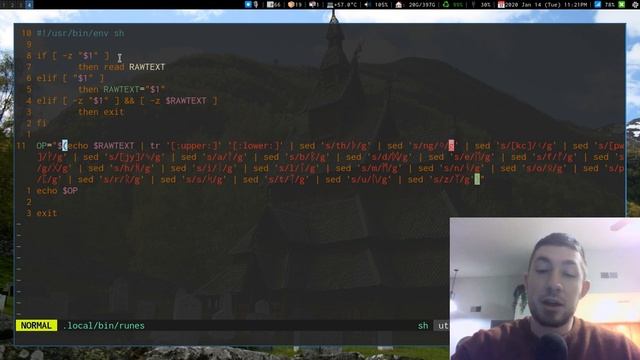The image size is (640, 360).
Task: Click the shebang line #!/usr/bin/env sh
Action: click(80, 33)
